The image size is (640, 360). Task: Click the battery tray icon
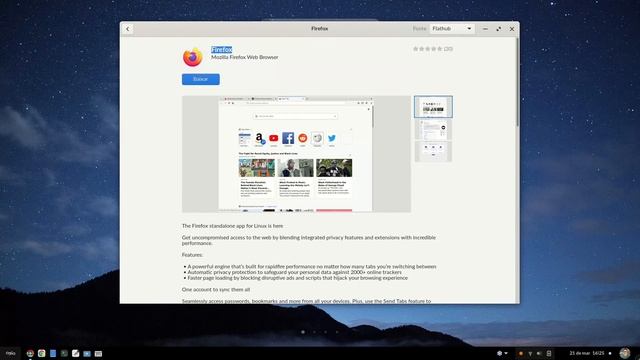point(549,353)
